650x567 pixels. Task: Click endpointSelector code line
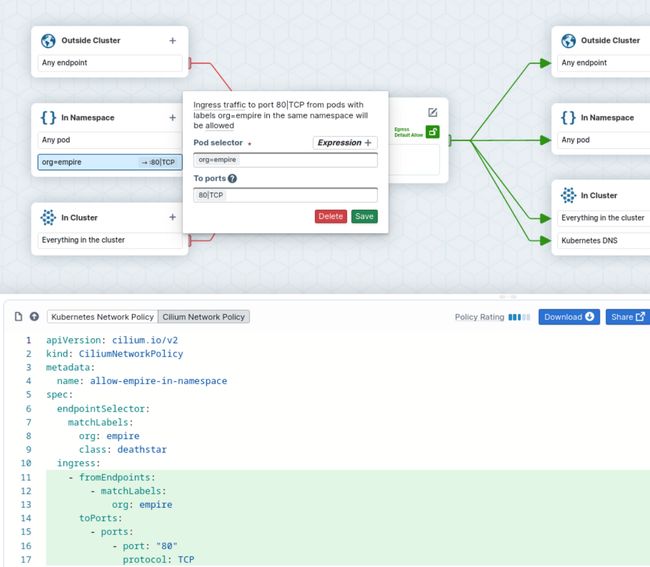tap(103, 409)
